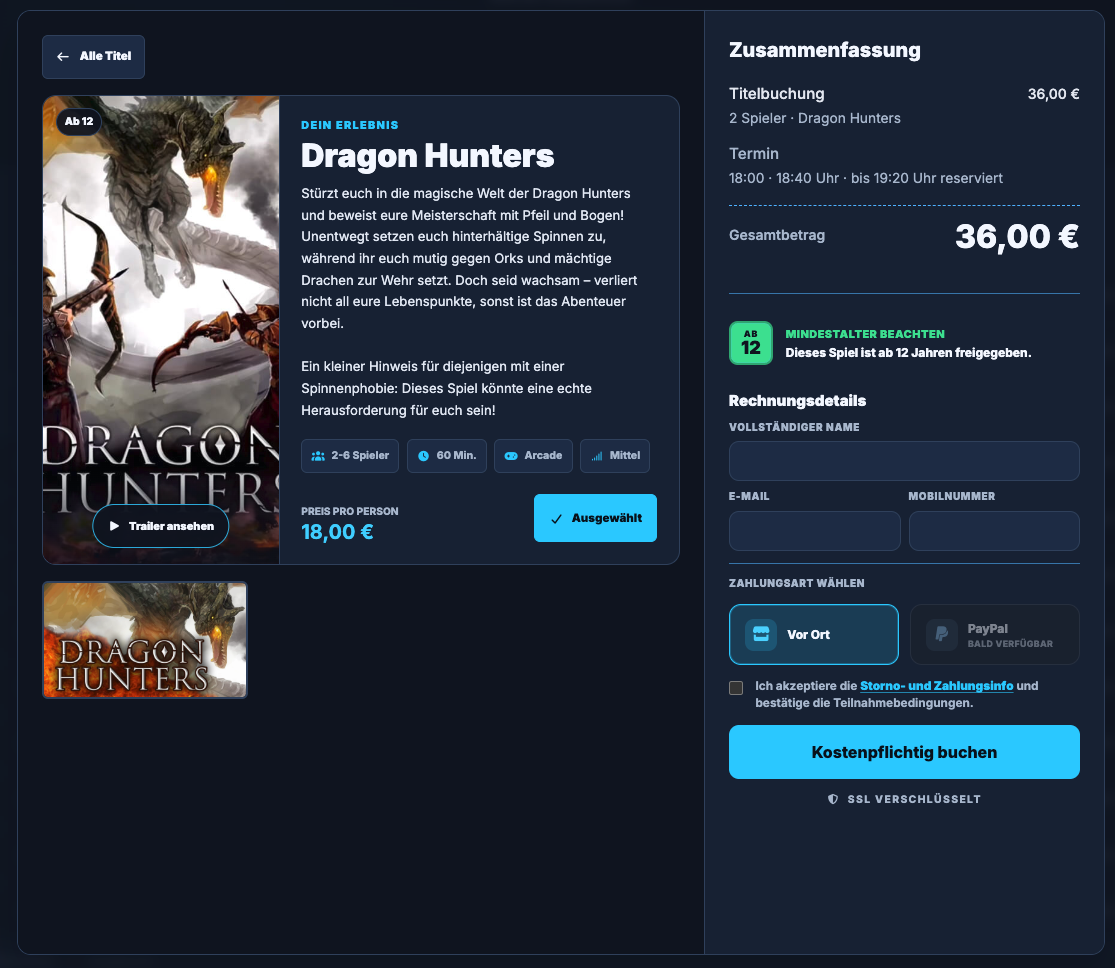Click Kostenpflichtig buchen to book

pyautogui.click(x=904, y=752)
